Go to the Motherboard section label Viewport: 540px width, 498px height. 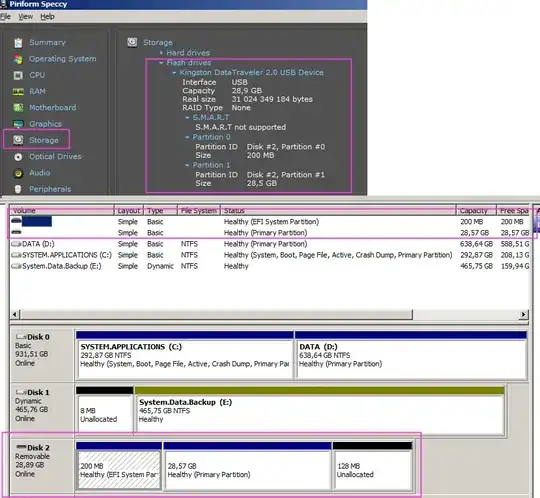[52, 107]
